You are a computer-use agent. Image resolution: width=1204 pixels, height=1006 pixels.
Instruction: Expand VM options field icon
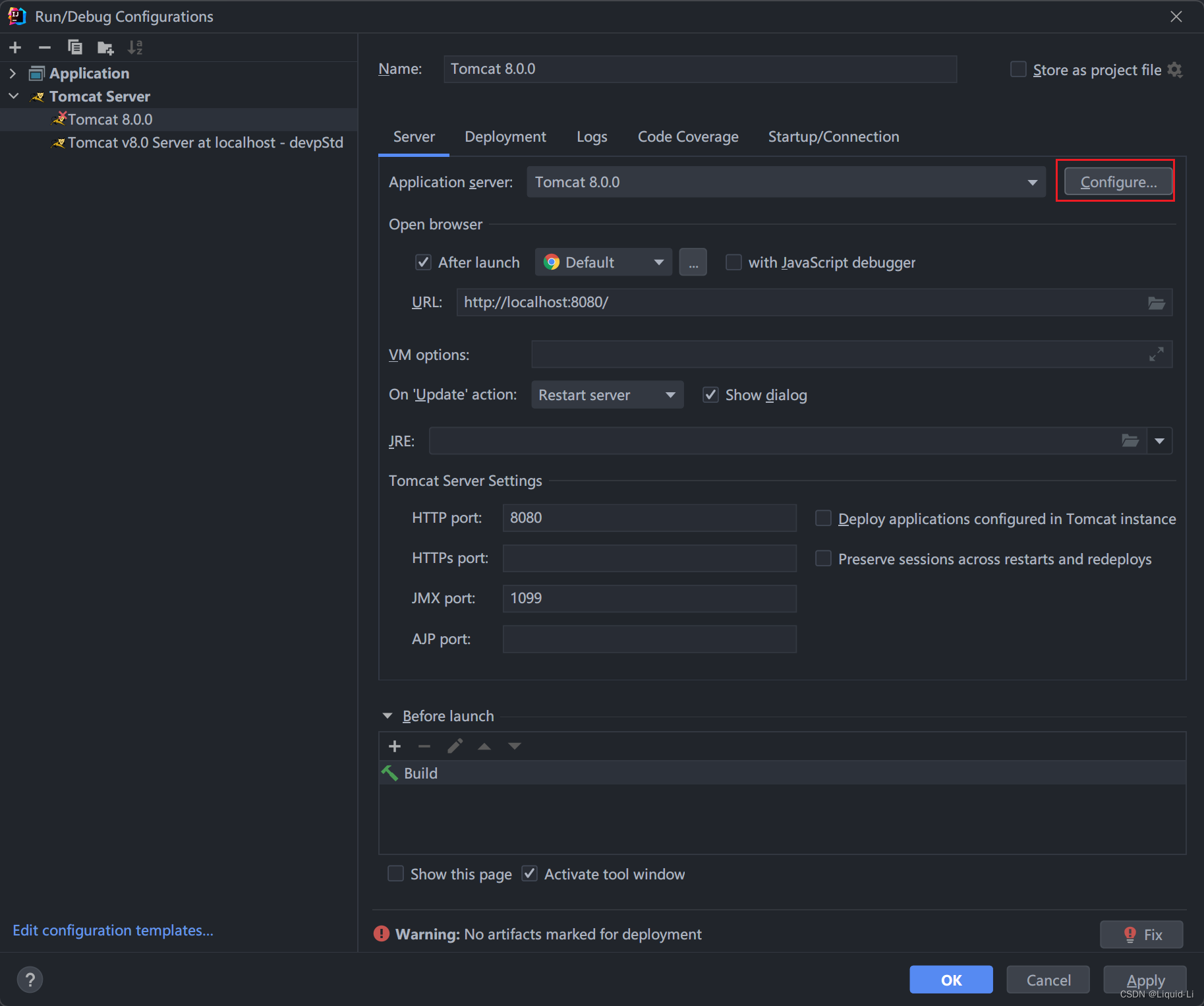click(x=1157, y=355)
